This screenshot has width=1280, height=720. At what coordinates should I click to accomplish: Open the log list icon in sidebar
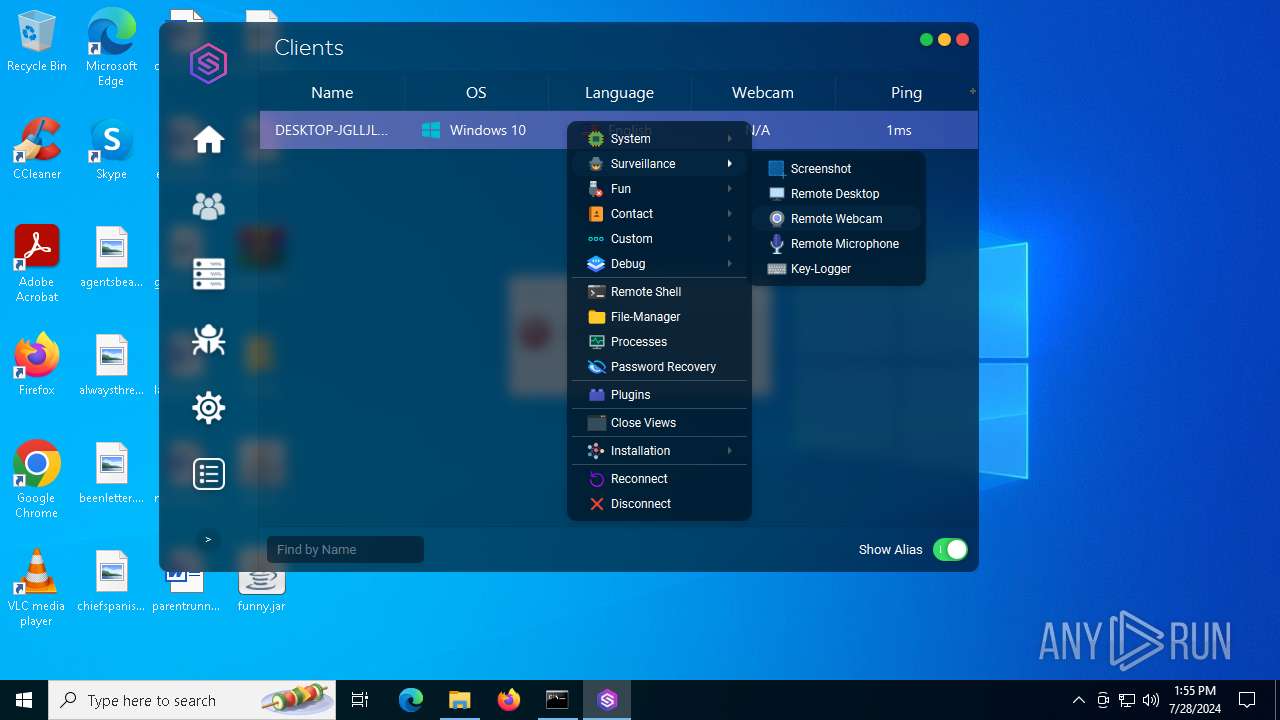click(209, 474)
